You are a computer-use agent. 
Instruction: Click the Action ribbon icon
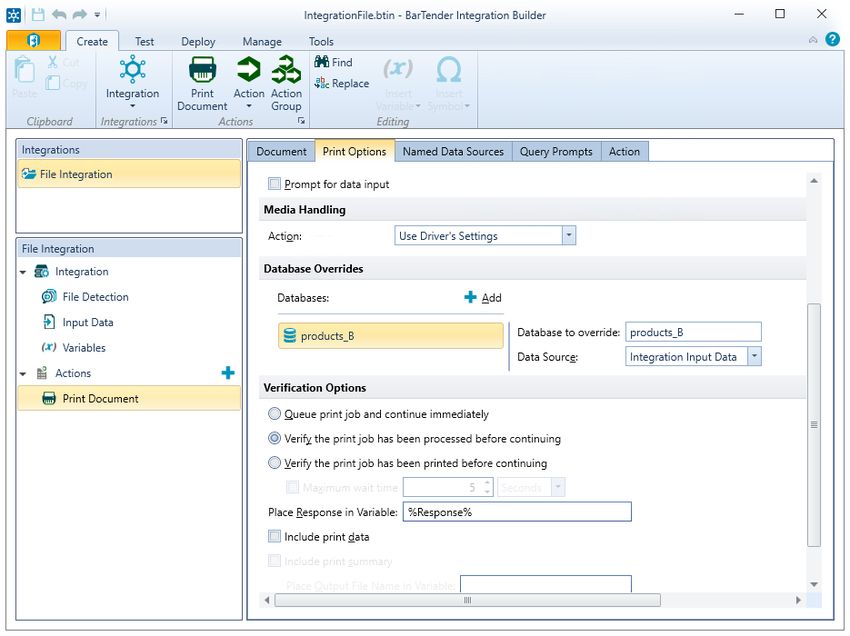(249, 69)
